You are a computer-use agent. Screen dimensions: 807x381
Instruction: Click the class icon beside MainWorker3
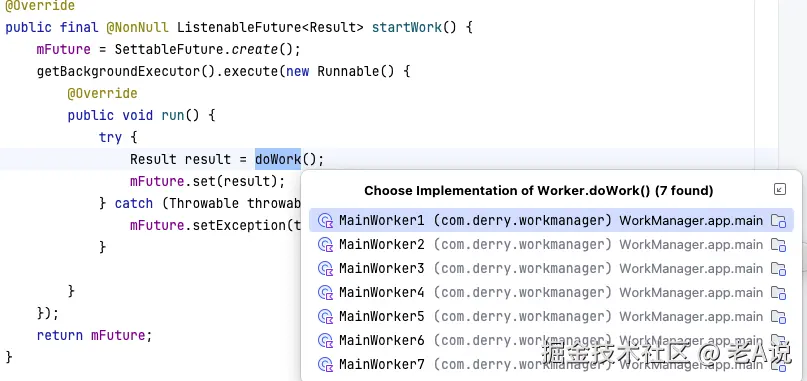326,269
